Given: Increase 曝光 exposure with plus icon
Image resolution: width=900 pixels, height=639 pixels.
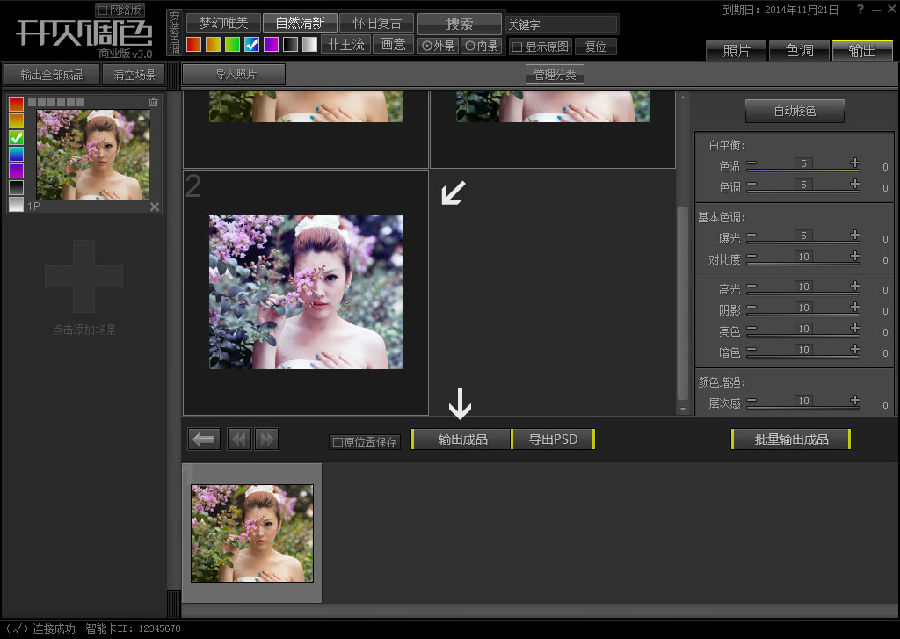Looking at the screenshot, I should tap(855, 236).
